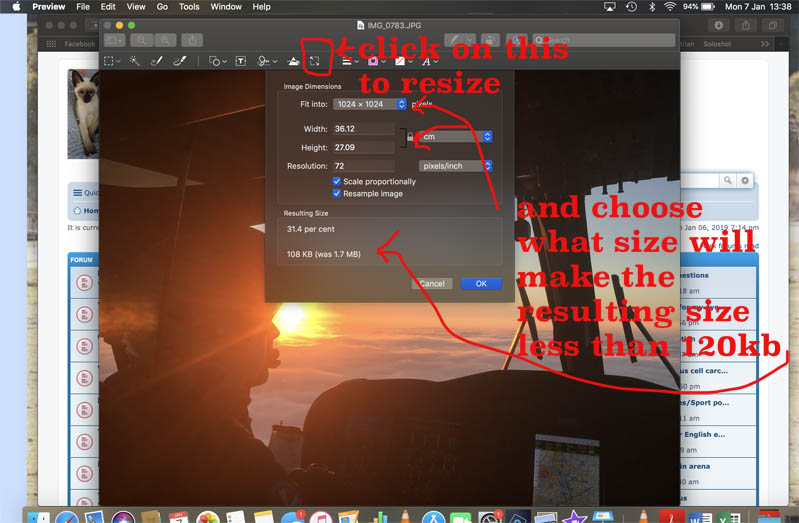Click the '31.4 per cent' text
Viewport: 799px width, 523px height.
311,229
